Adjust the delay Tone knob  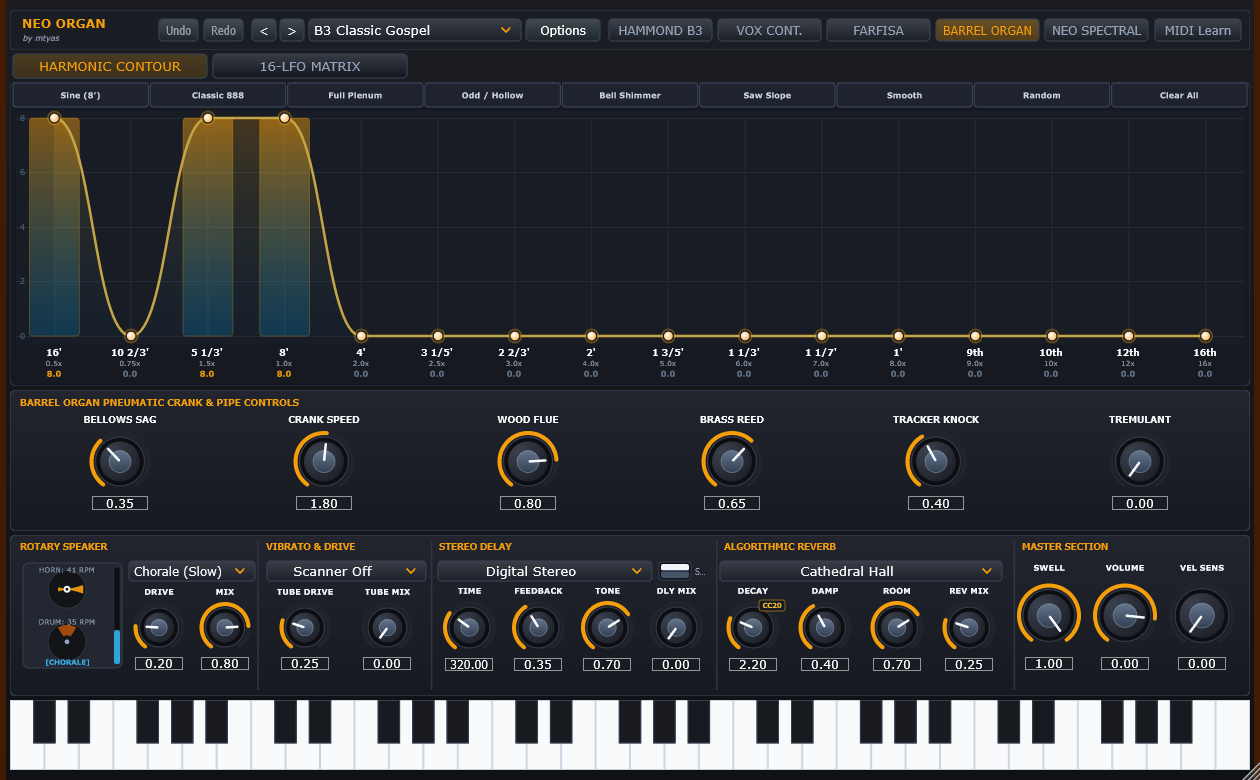point(607,628)
